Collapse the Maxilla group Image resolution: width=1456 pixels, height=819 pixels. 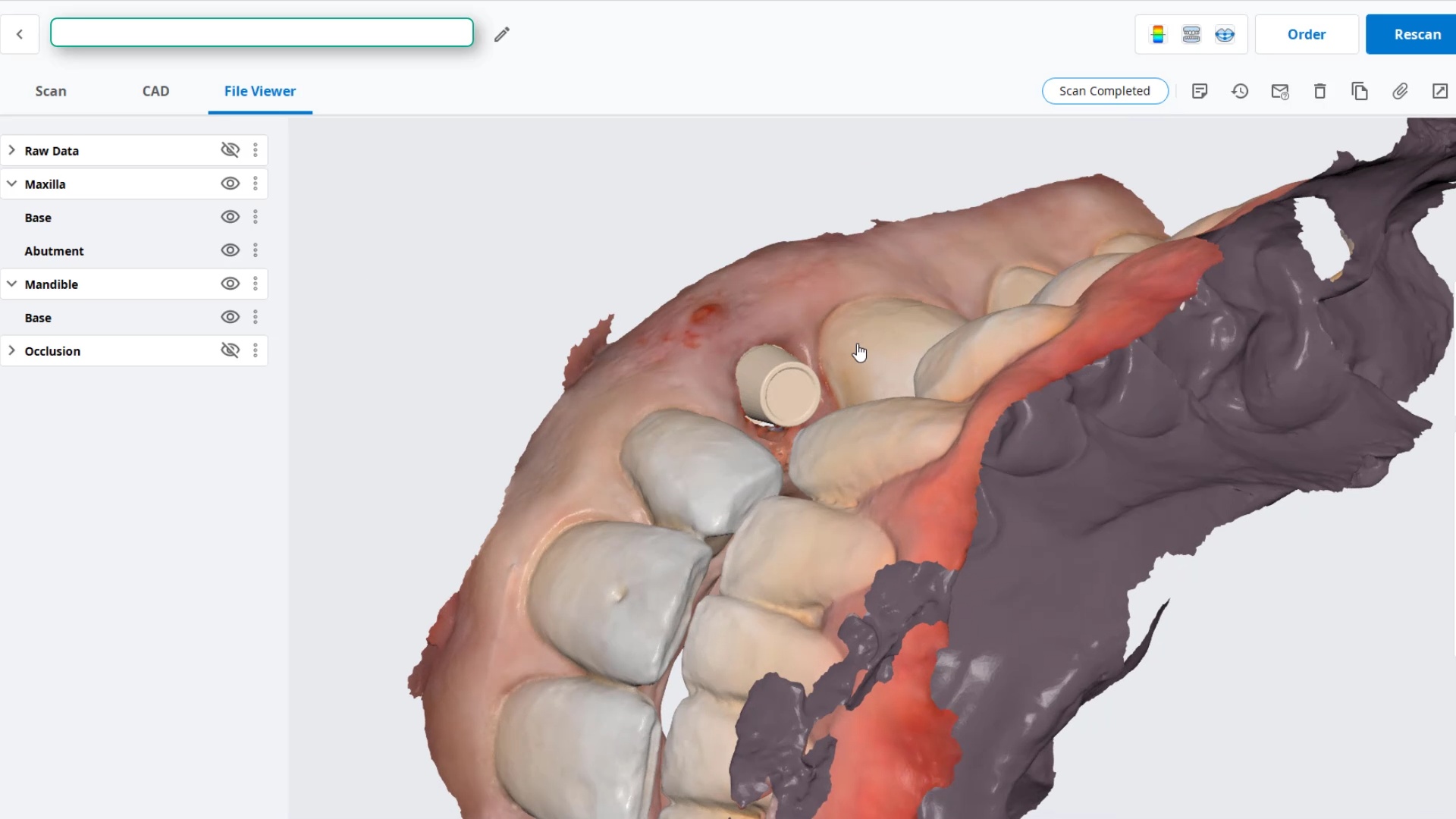click(11, 184)
